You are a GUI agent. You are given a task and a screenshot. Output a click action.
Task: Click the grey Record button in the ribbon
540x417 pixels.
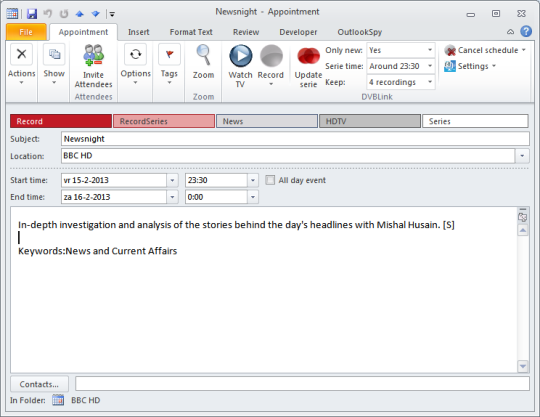click(271, 56)
